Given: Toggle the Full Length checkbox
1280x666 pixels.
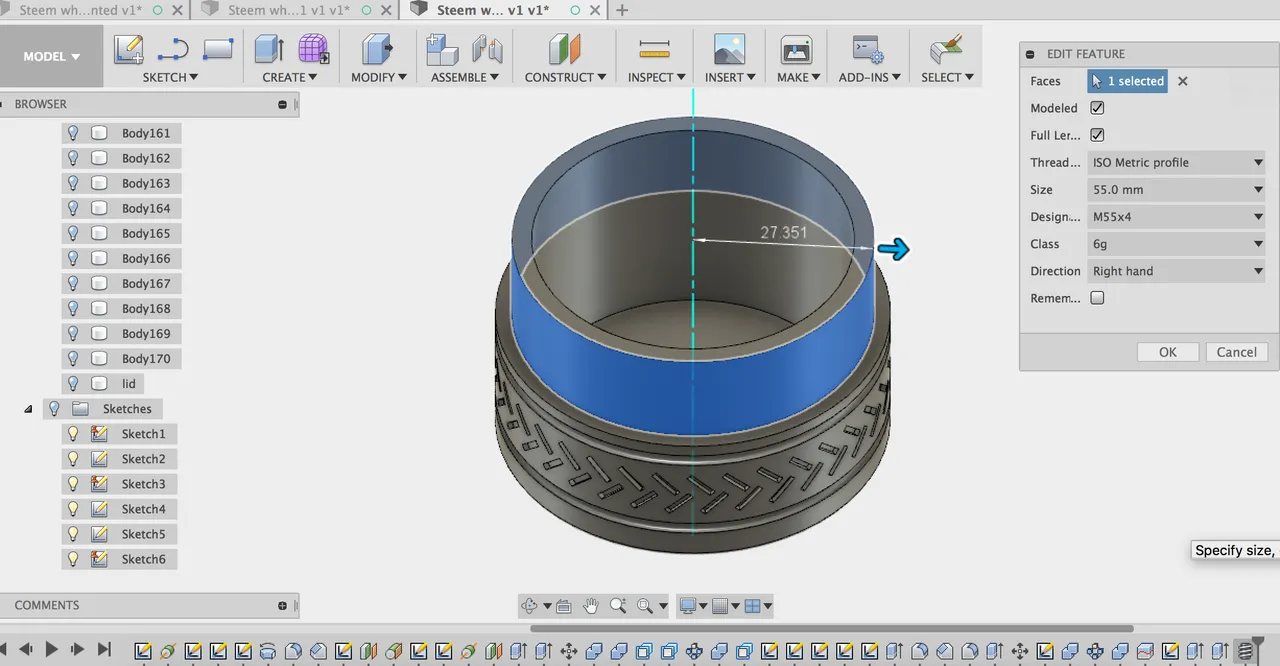Looking at the screenshot, I should pyautogui.click(x=1097, y=135).
